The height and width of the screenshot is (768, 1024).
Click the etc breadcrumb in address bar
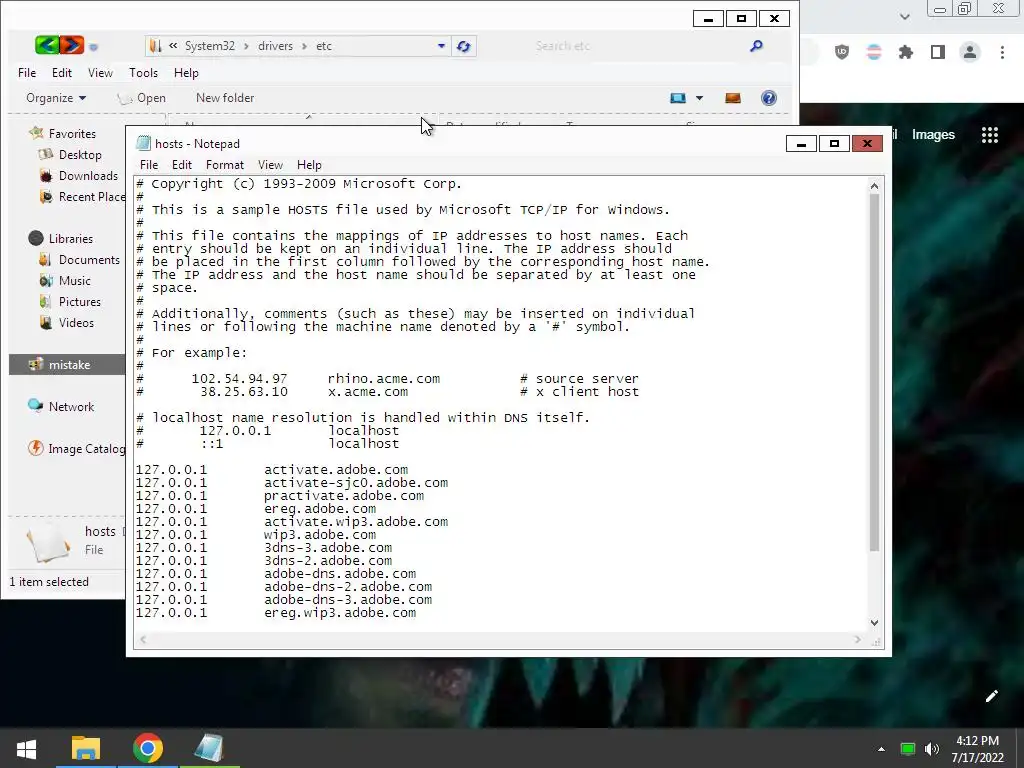point(324,46)
